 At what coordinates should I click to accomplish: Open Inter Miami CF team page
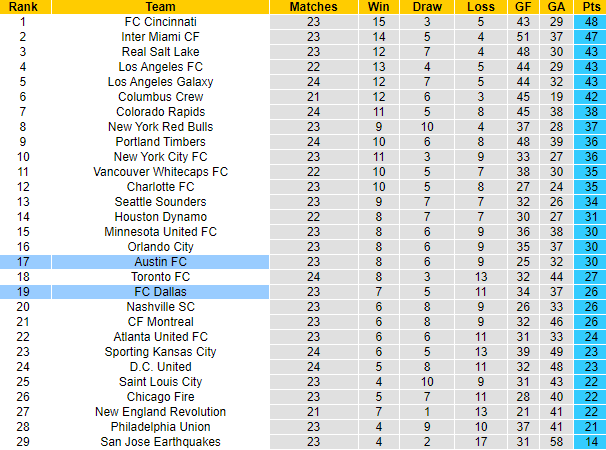coord(160,36)
